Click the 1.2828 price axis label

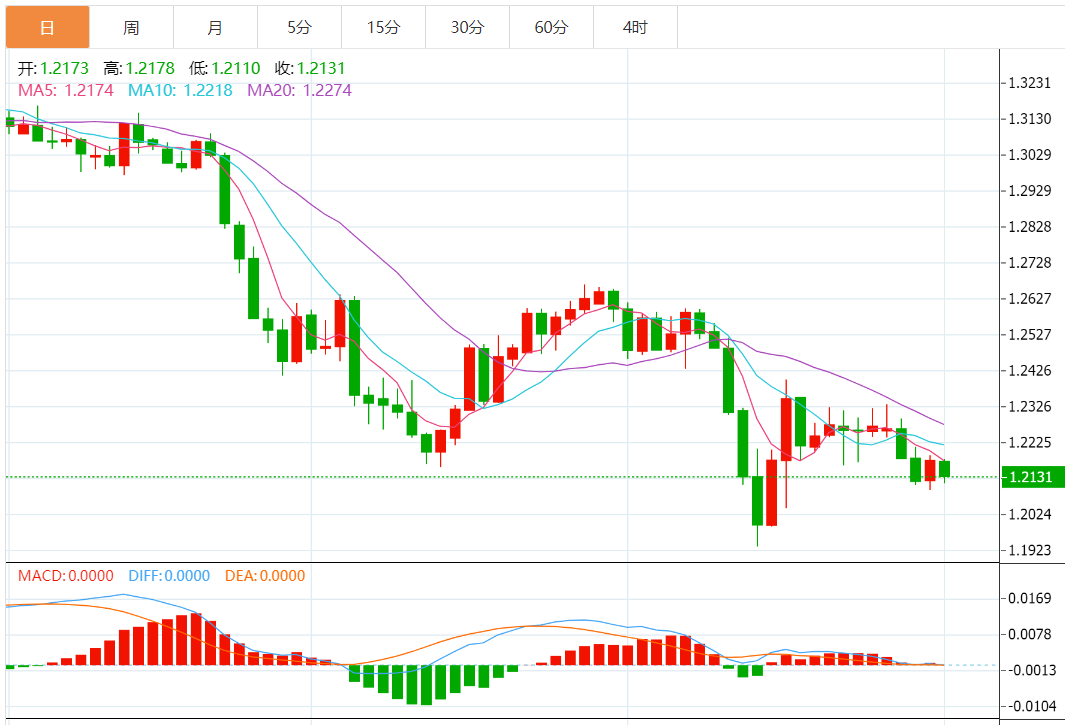click(x=1030, y=227)
